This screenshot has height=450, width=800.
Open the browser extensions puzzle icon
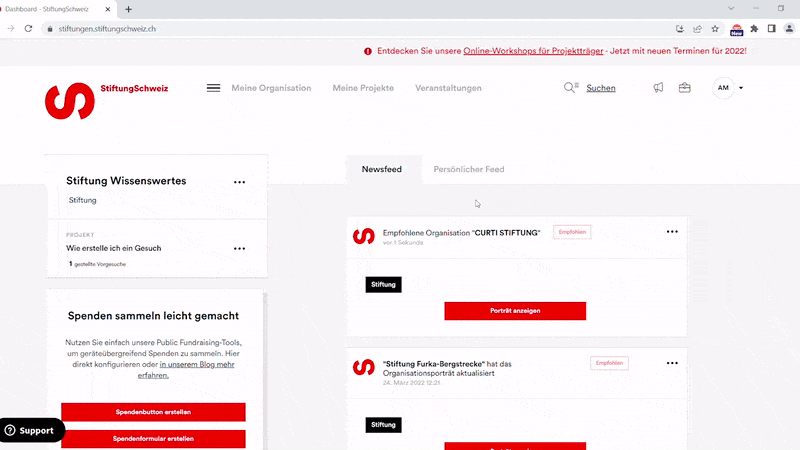(754, 29)
